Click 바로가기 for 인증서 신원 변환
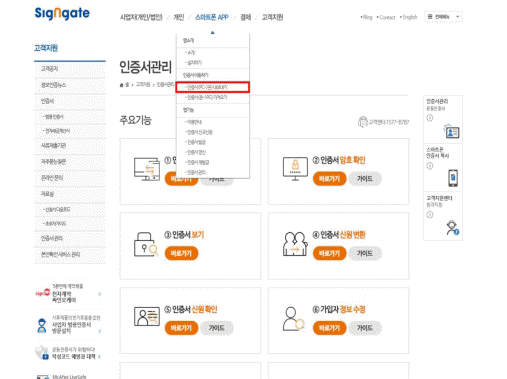507x379 pixels. tap(329, 254)
